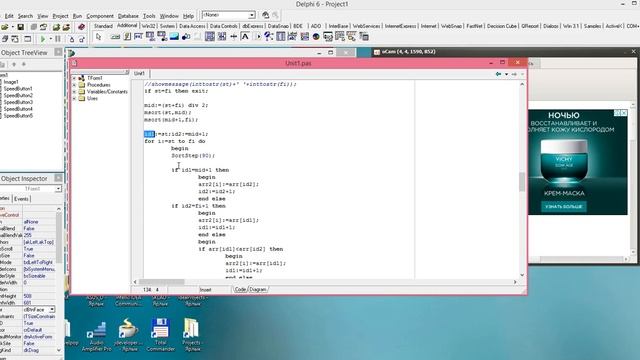
Task: Switch to the ADO palette tab
Action: [x=316, y=26]
